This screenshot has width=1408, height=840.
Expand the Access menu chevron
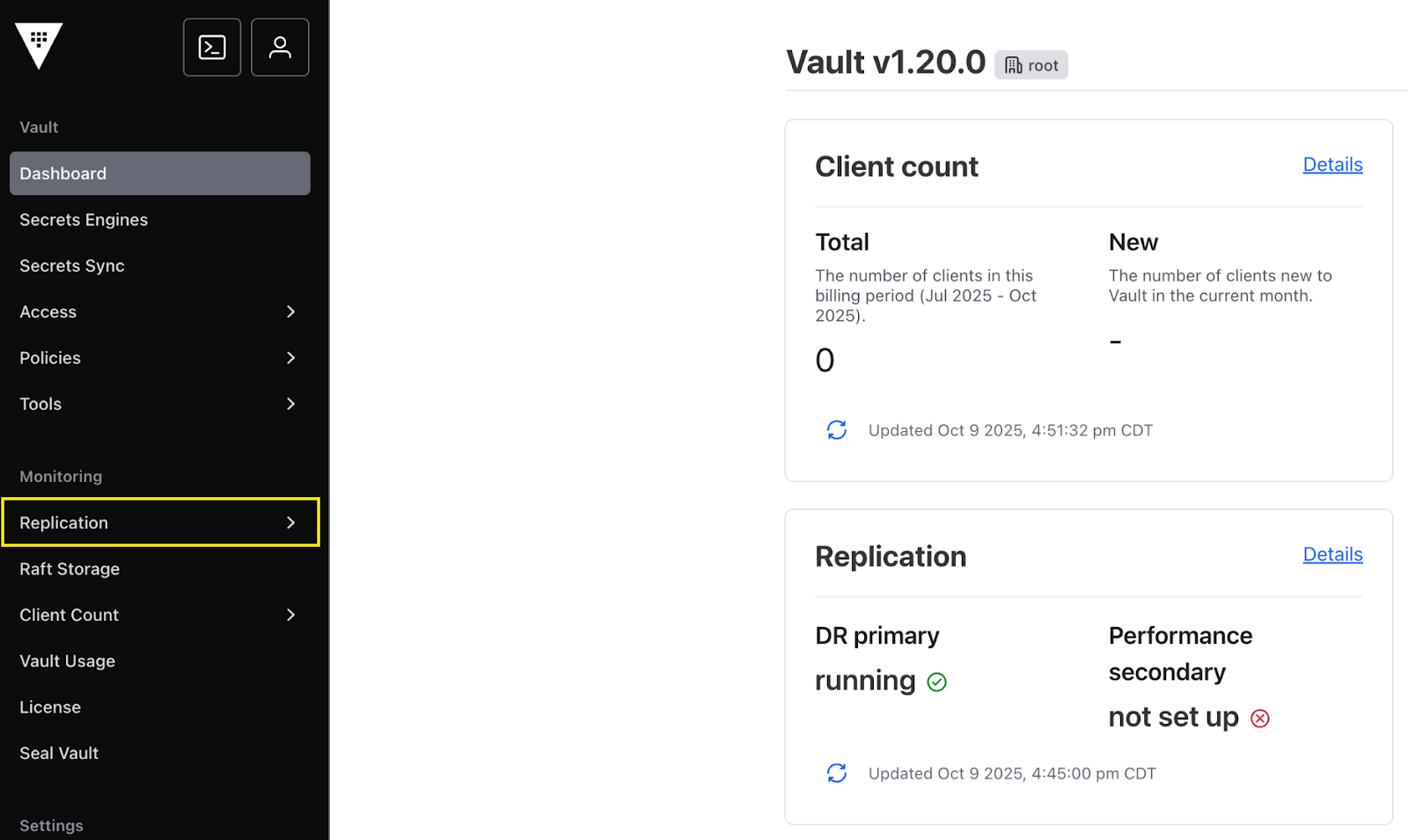click(x=290, y=312)
